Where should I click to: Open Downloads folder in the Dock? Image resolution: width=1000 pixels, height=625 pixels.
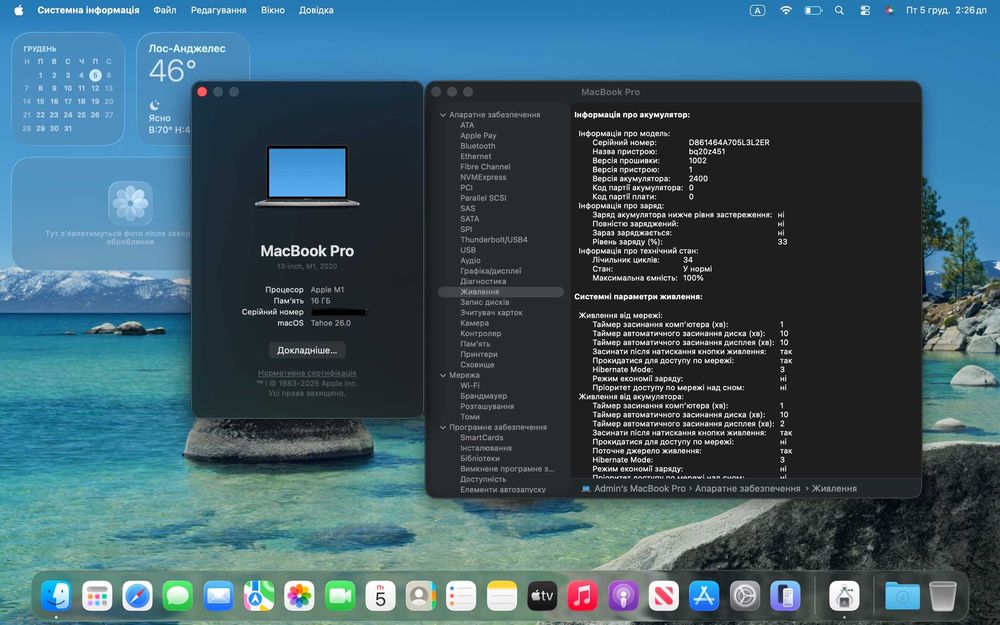coord(902,596)
